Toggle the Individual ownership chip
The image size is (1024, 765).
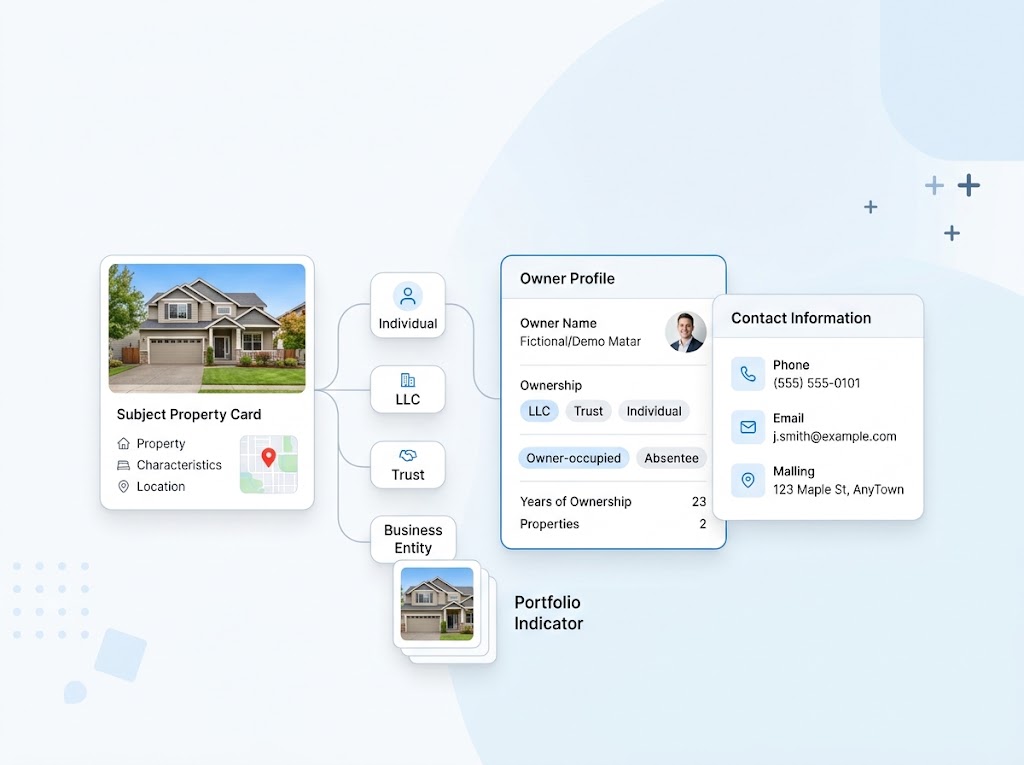pyautogui.click(x=654, y=411)
